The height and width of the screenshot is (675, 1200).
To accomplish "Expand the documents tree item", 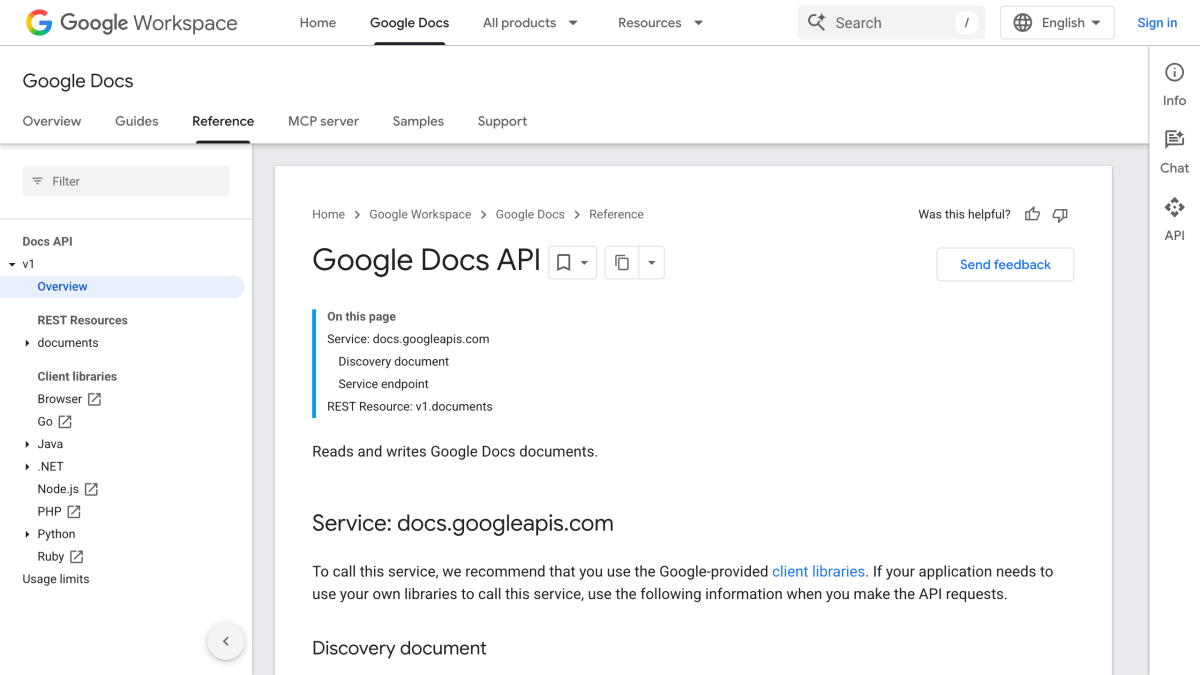I will (27, 344).
